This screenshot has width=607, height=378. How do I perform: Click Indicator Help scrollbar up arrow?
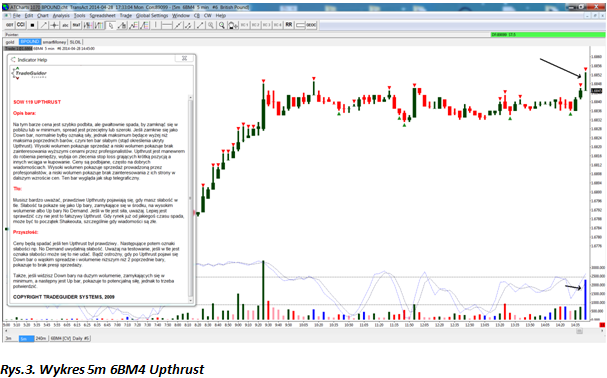coord(190,97)
